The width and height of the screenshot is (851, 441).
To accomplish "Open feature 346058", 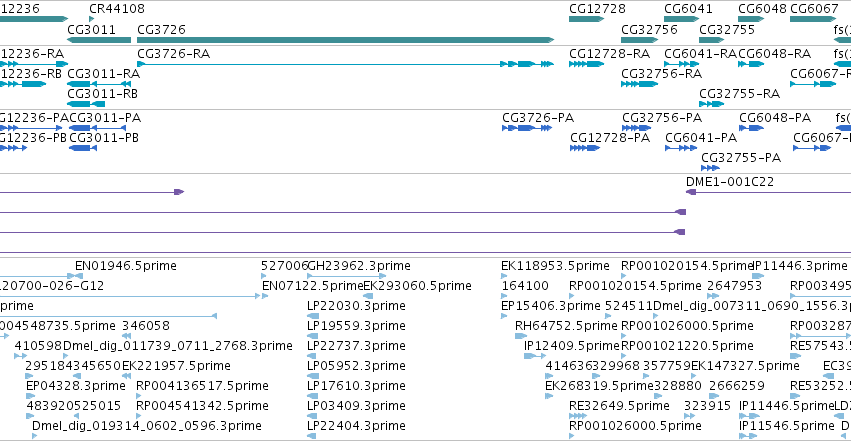I will [x=146, y=326].
